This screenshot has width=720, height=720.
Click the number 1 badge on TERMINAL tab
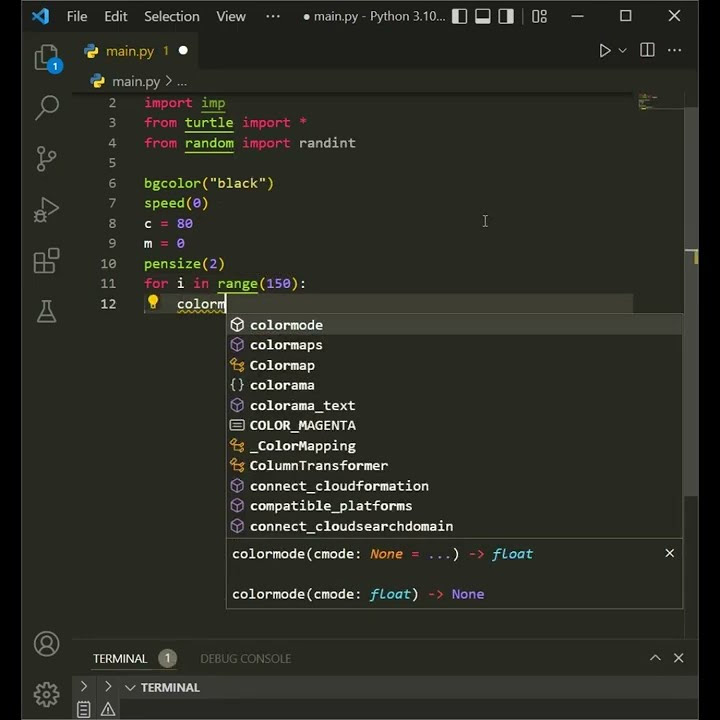point(167,658)
